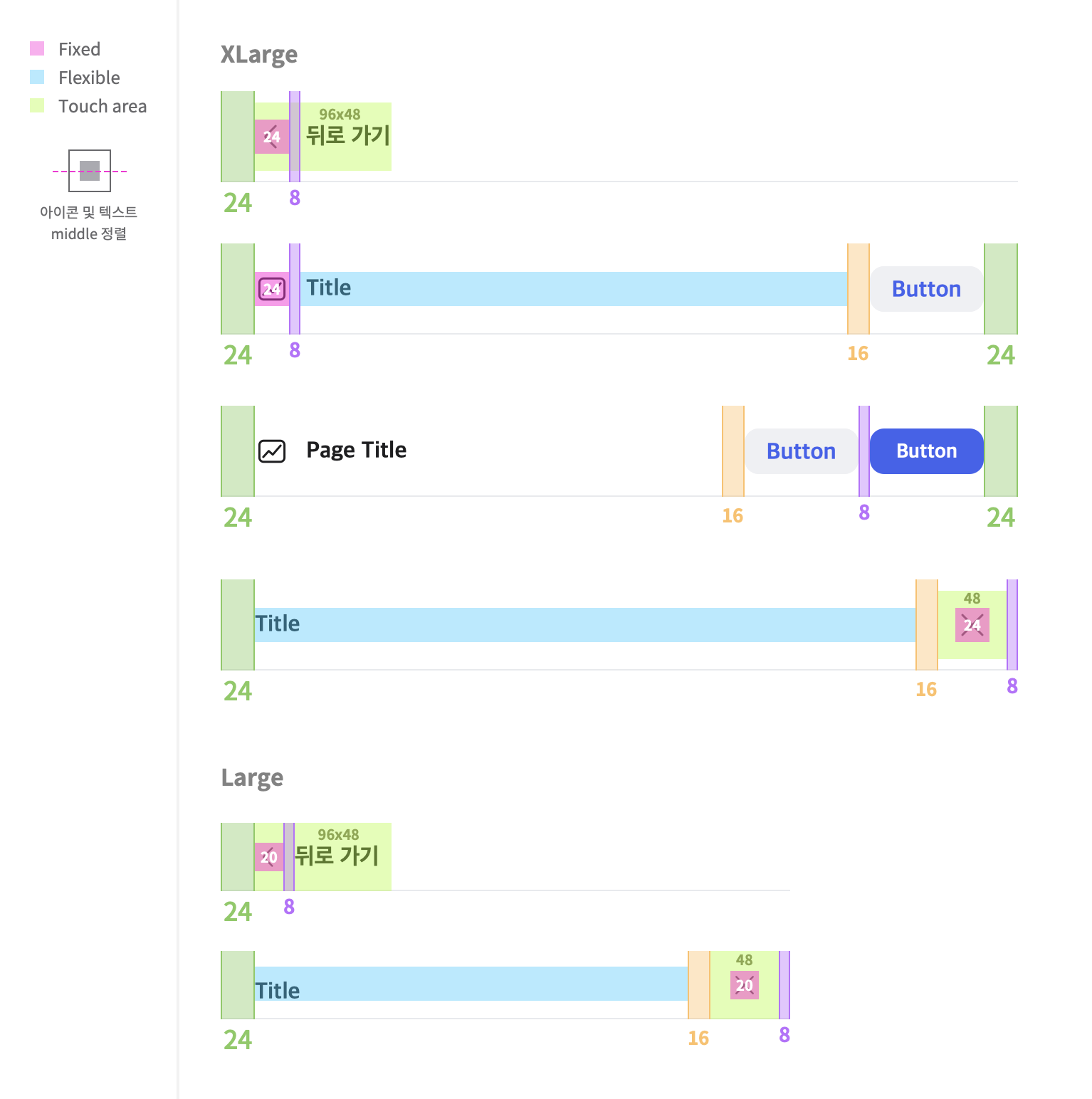Image resolution: width=1092 pixels, height=1099 pixels.
Task: Click the 뒤로 가기 label under XLarge
Action: point(348,135)
